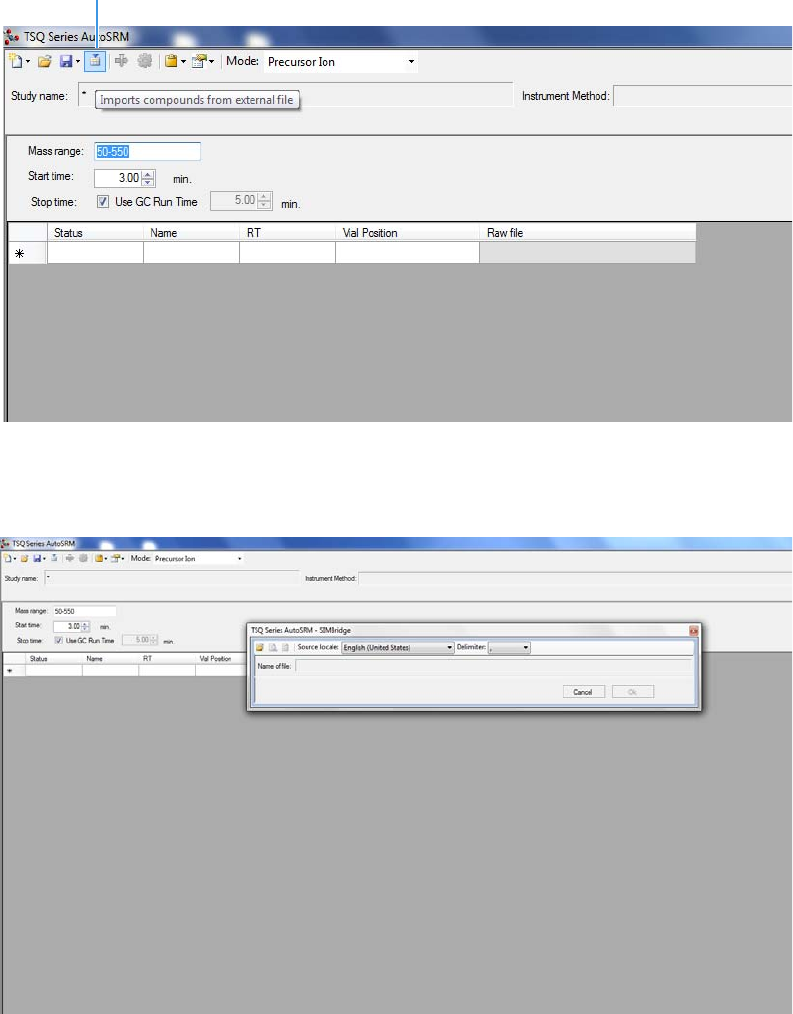Click the highlighted 50-550 Mass range field
Image resolution: width=793 pixels, height=1014 pixels.
[147, 151]
